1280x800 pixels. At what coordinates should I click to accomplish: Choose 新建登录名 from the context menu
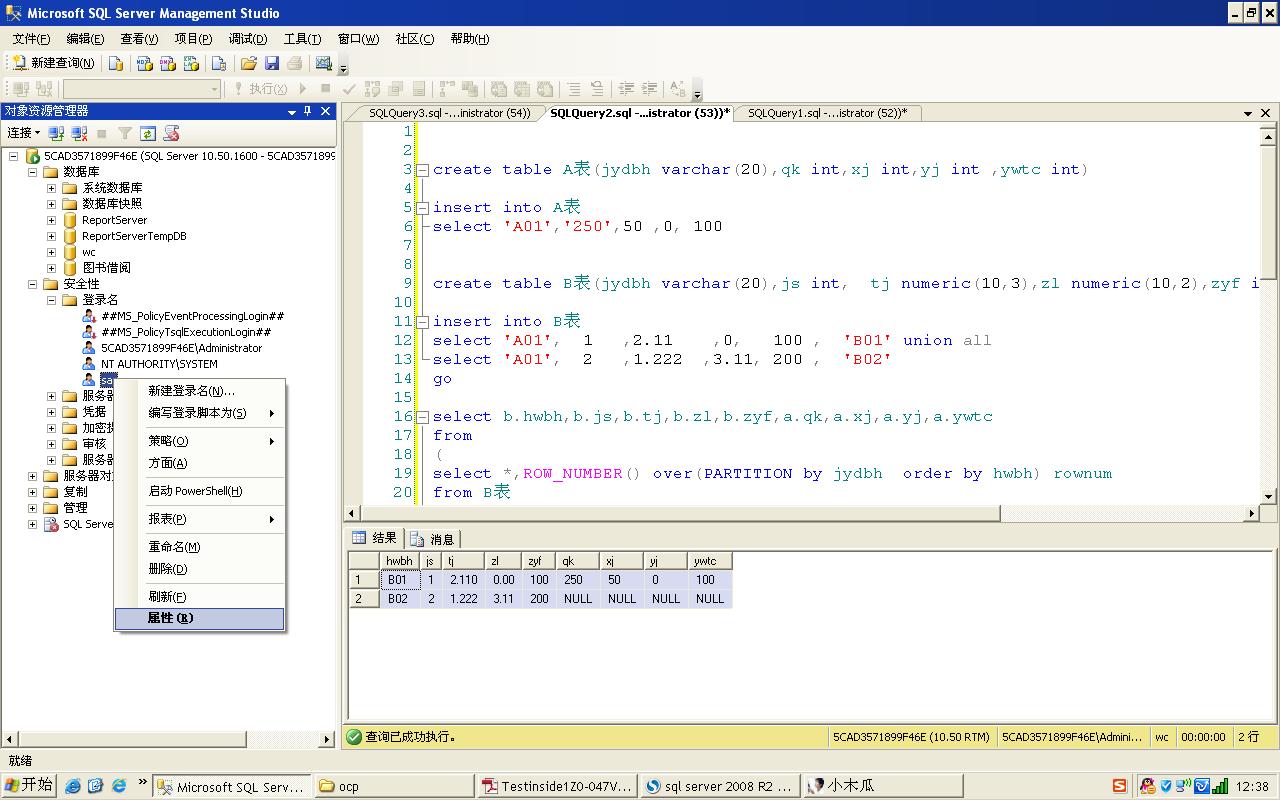pyautogui.click(x=191, y=391)
